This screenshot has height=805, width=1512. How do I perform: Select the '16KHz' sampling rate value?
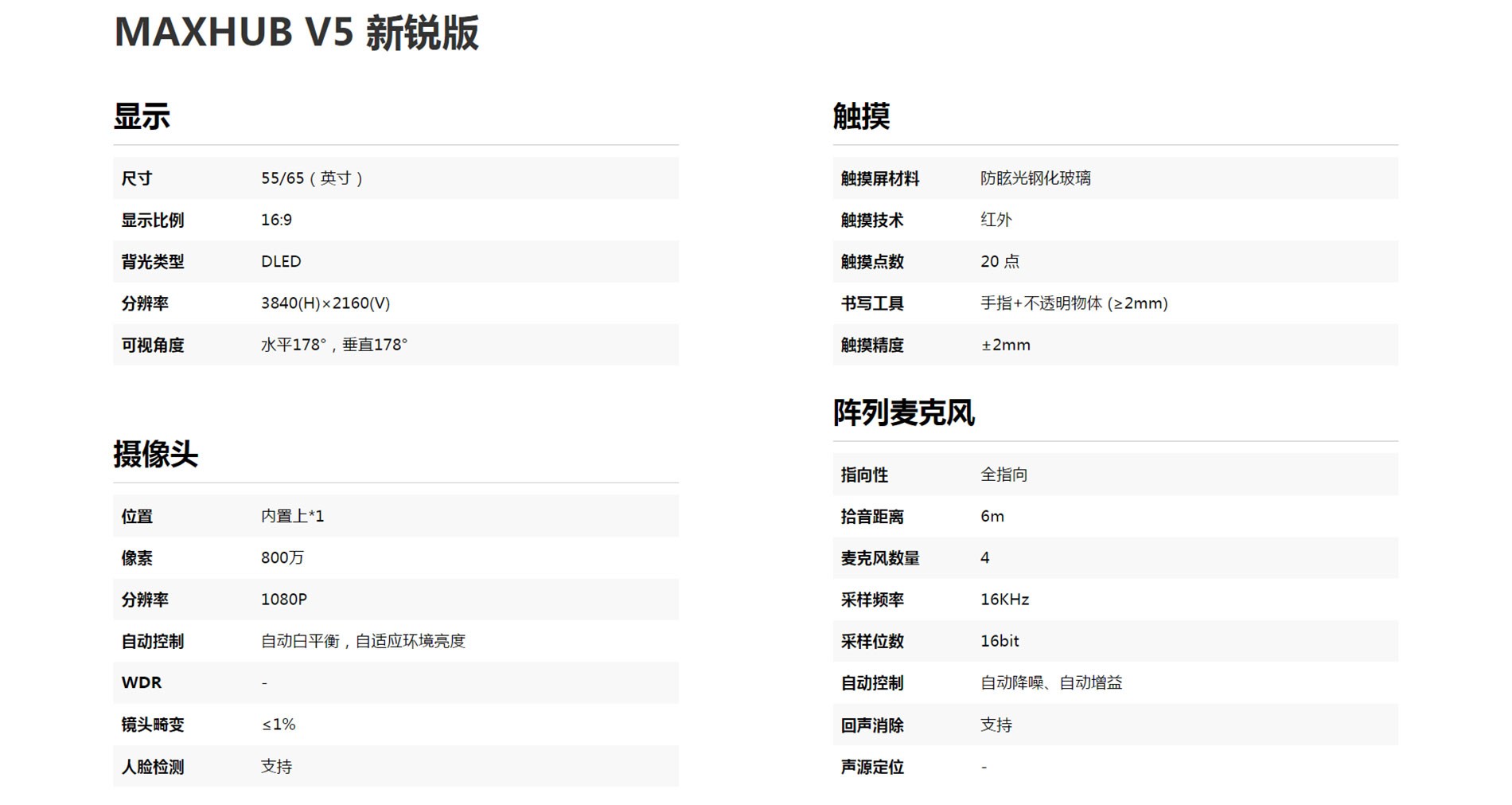point(1005,599)
